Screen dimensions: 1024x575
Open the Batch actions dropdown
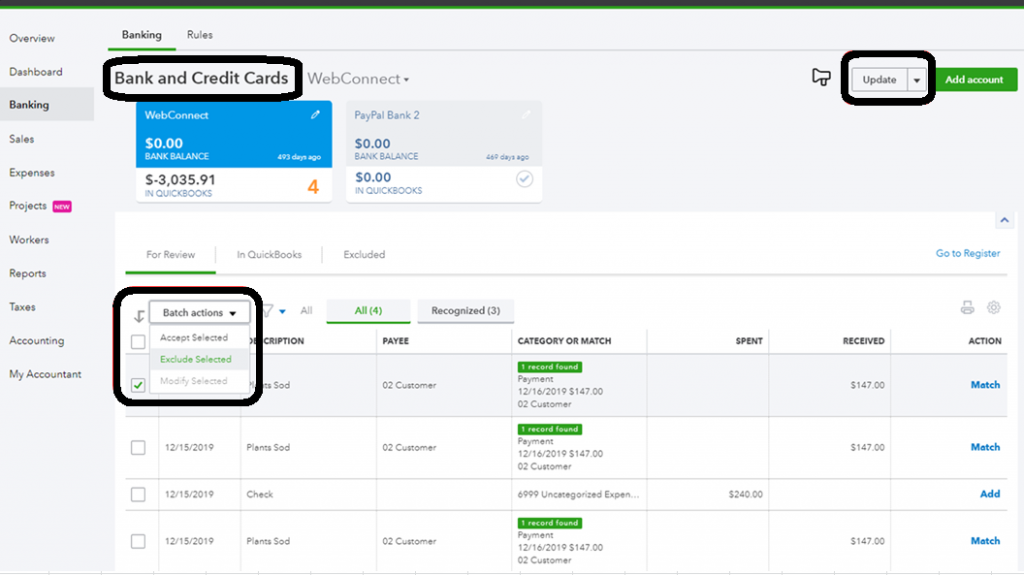(199, 312)
